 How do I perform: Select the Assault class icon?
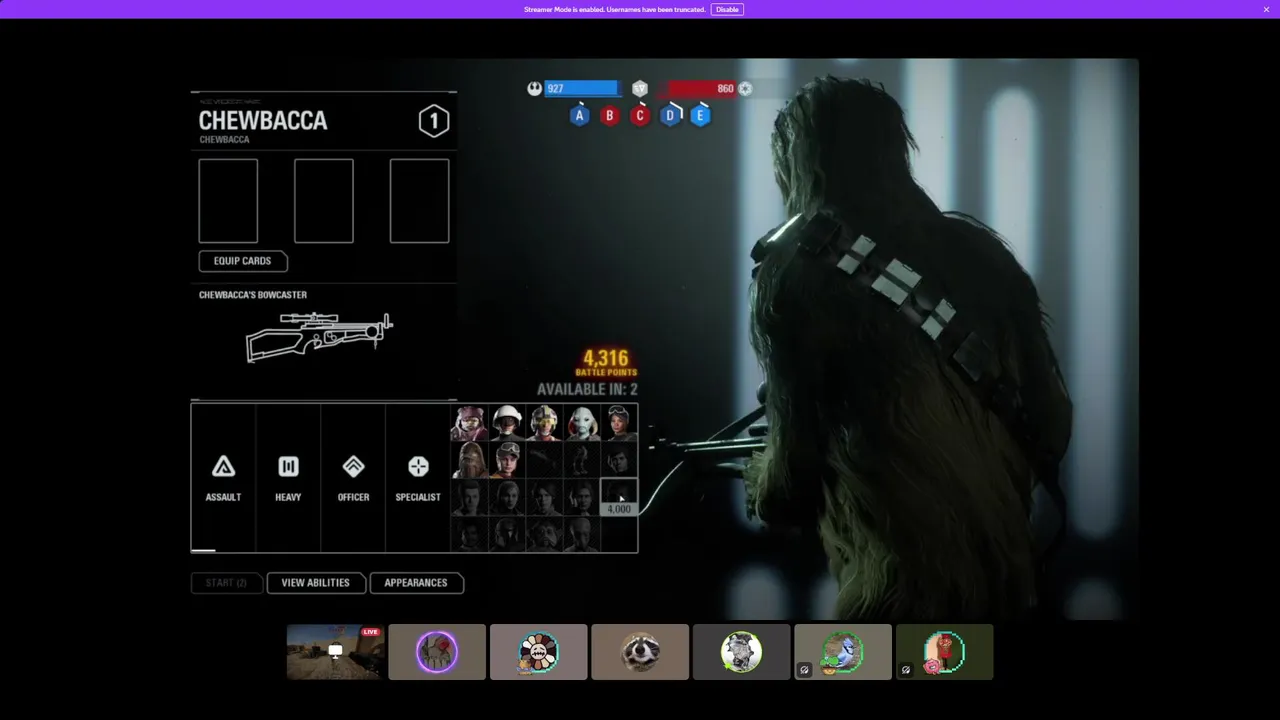223,467
